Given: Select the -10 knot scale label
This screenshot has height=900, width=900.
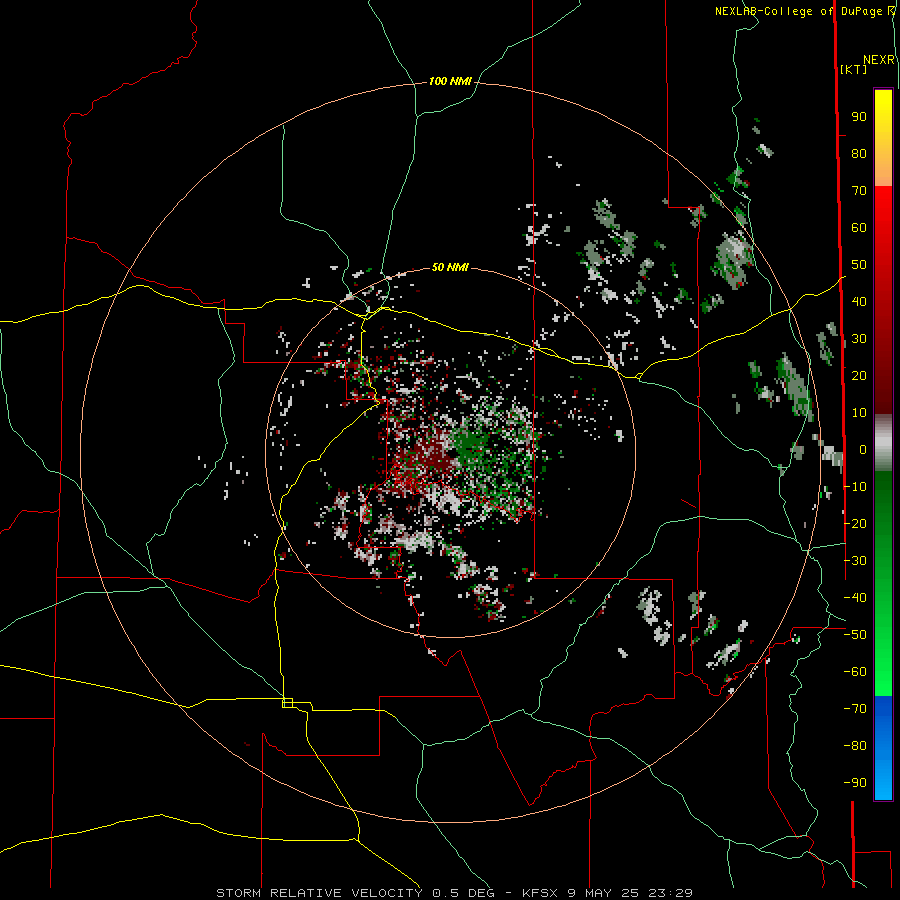Looking at the screenshot, I should [855, 487].
